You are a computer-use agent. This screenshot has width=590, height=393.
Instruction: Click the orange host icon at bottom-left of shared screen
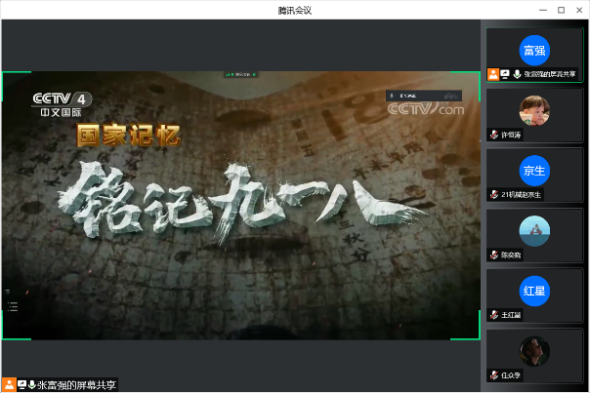pos(9,385)
